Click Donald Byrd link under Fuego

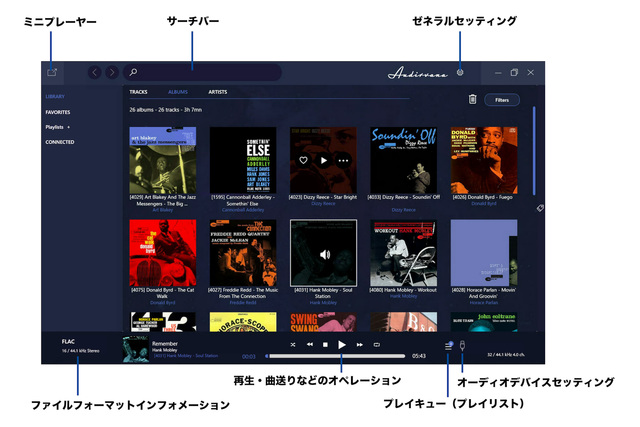coord(484,203)
